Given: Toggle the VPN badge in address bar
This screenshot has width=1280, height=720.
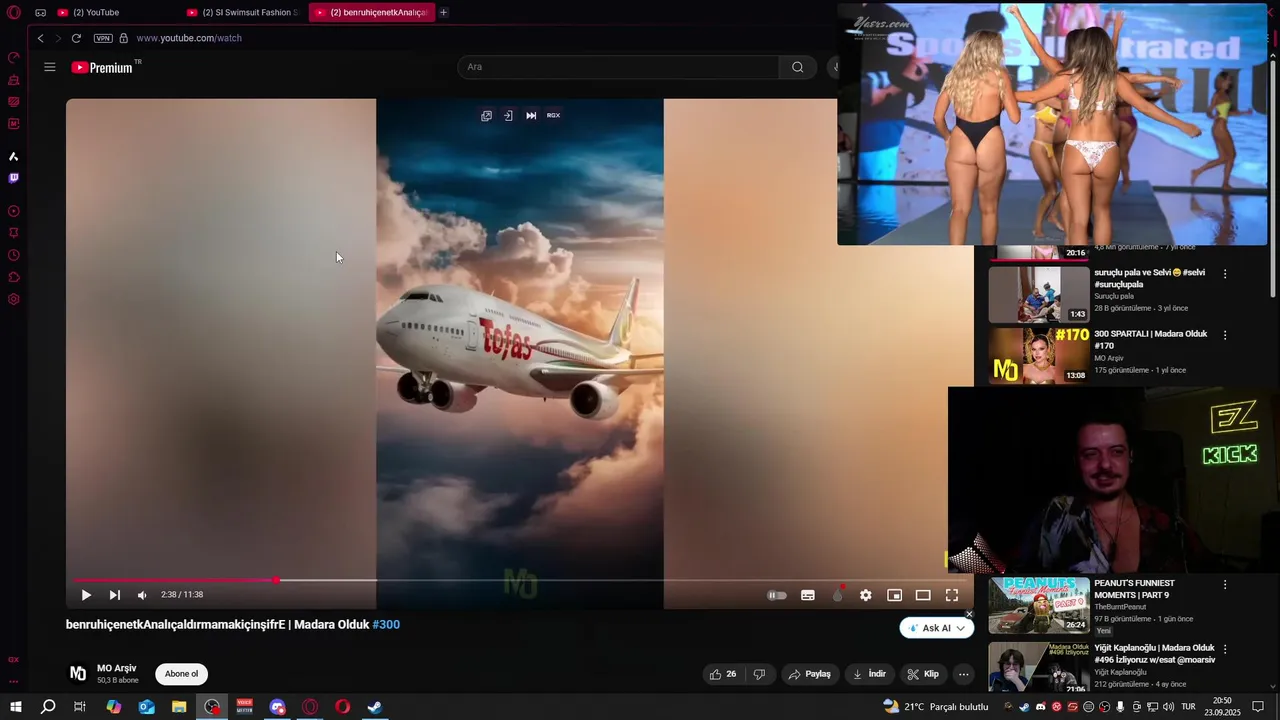Looking at the screenshot, I should pos(103,38).
